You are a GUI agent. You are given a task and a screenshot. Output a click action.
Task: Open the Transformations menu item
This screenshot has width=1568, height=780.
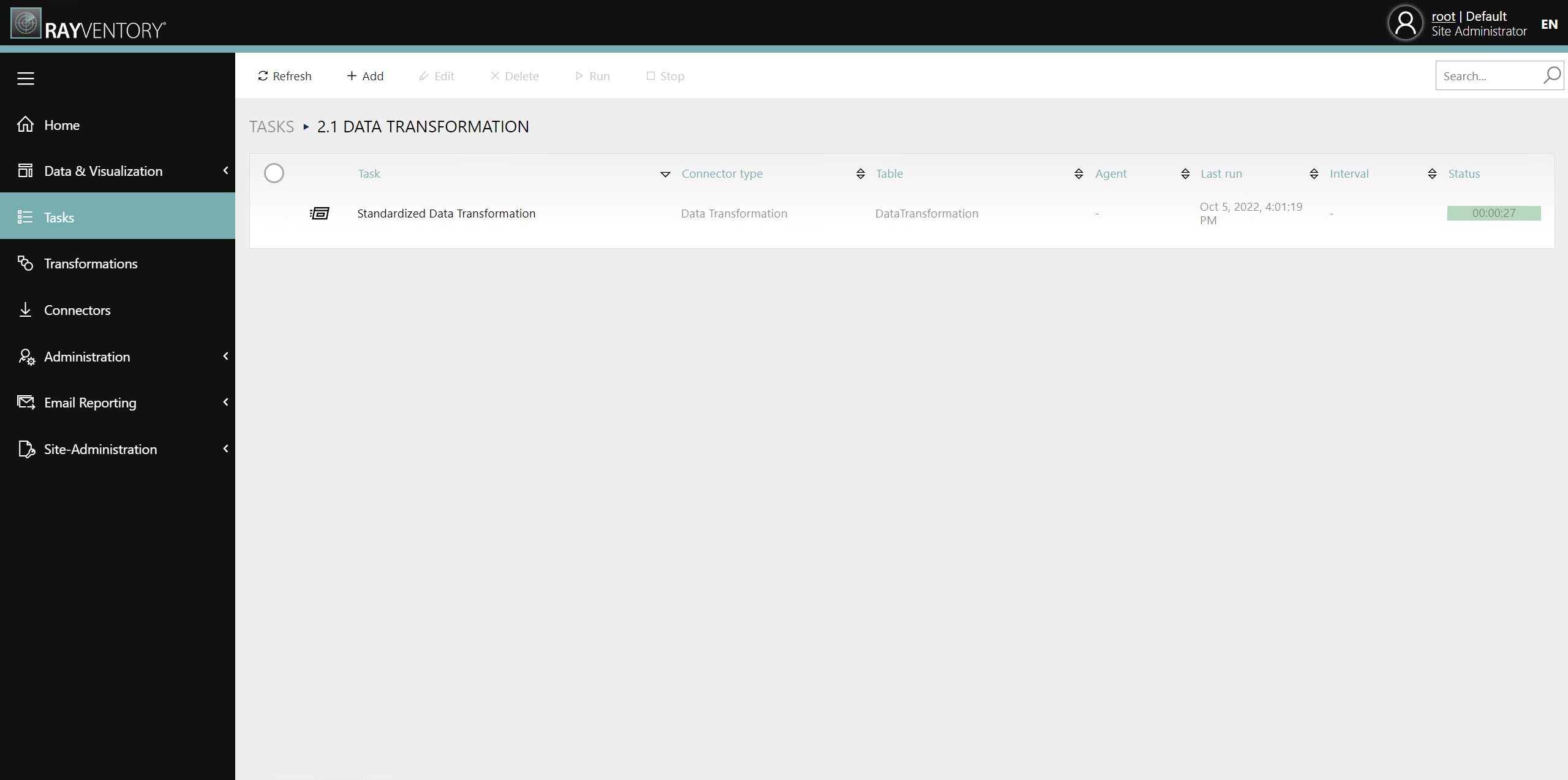click(x=91, y=263)
